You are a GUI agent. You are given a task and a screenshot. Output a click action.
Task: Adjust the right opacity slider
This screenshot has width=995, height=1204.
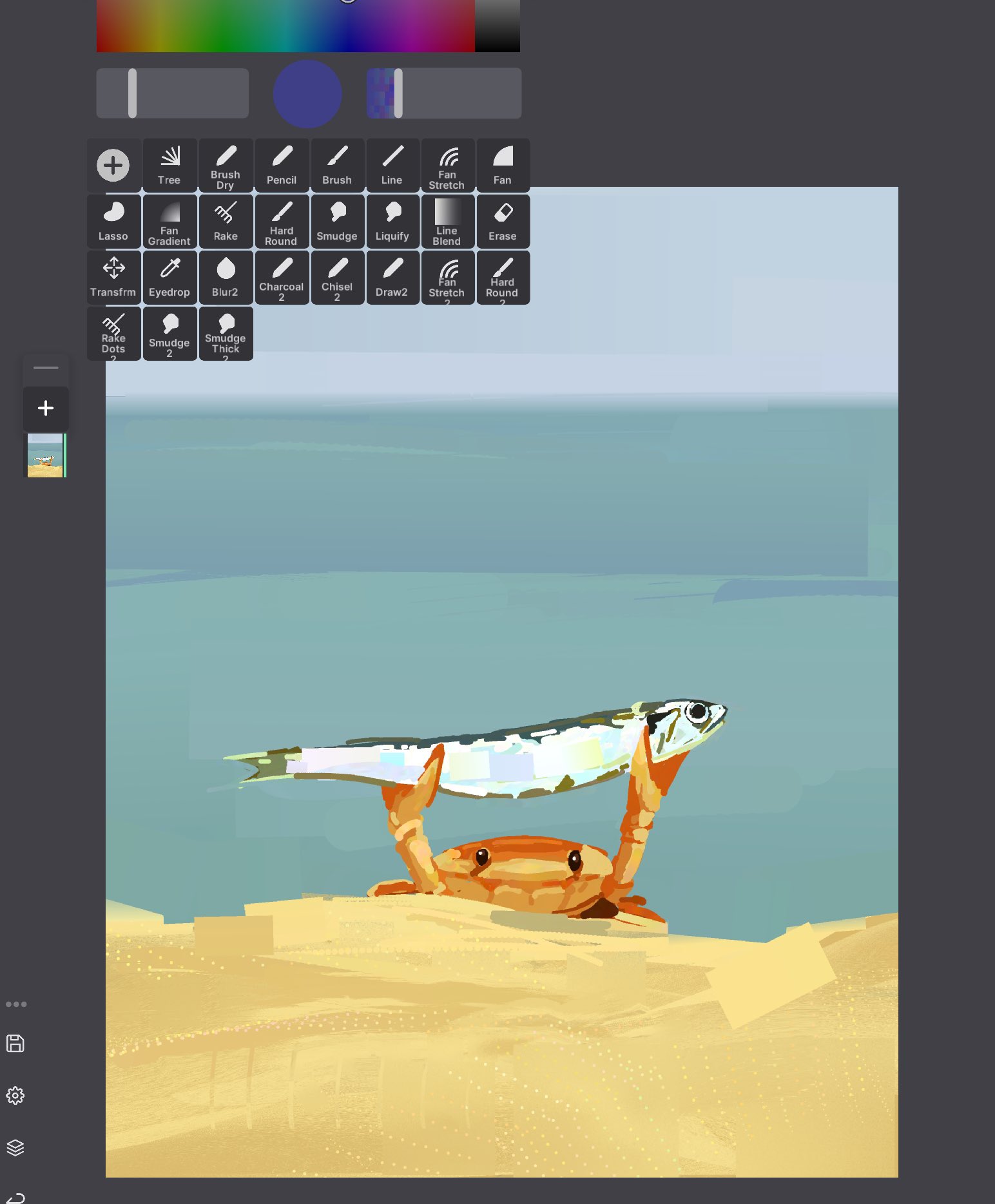(444, 93)
